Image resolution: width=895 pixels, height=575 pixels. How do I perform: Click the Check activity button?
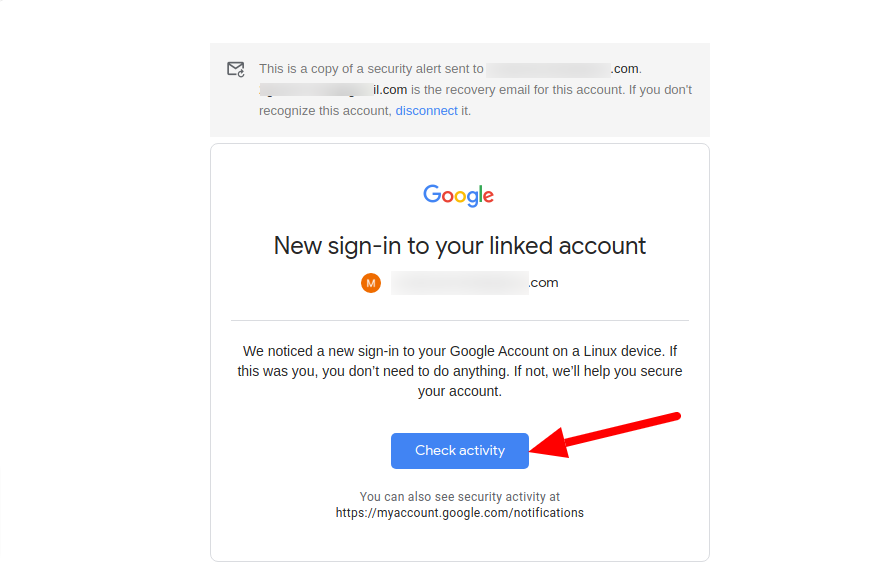click(459, 451)
